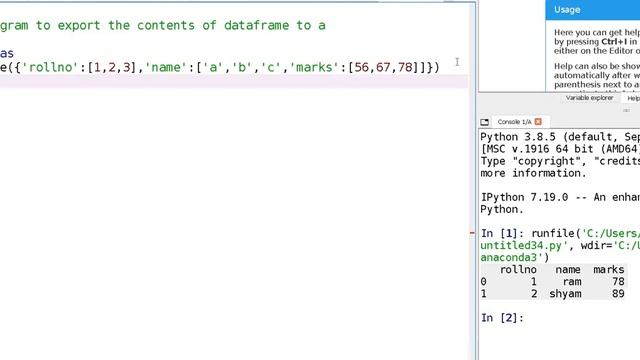The image size is (640, 360).
Task: Click the In [1]: runfile command line
Action: tap(560, 233)
